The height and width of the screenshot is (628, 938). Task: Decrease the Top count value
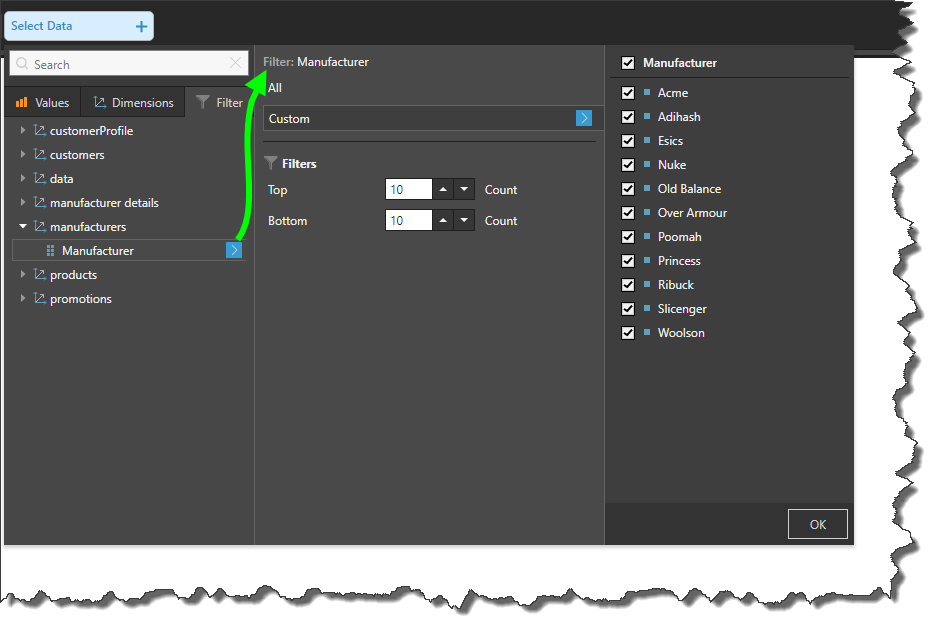[464, 189]
